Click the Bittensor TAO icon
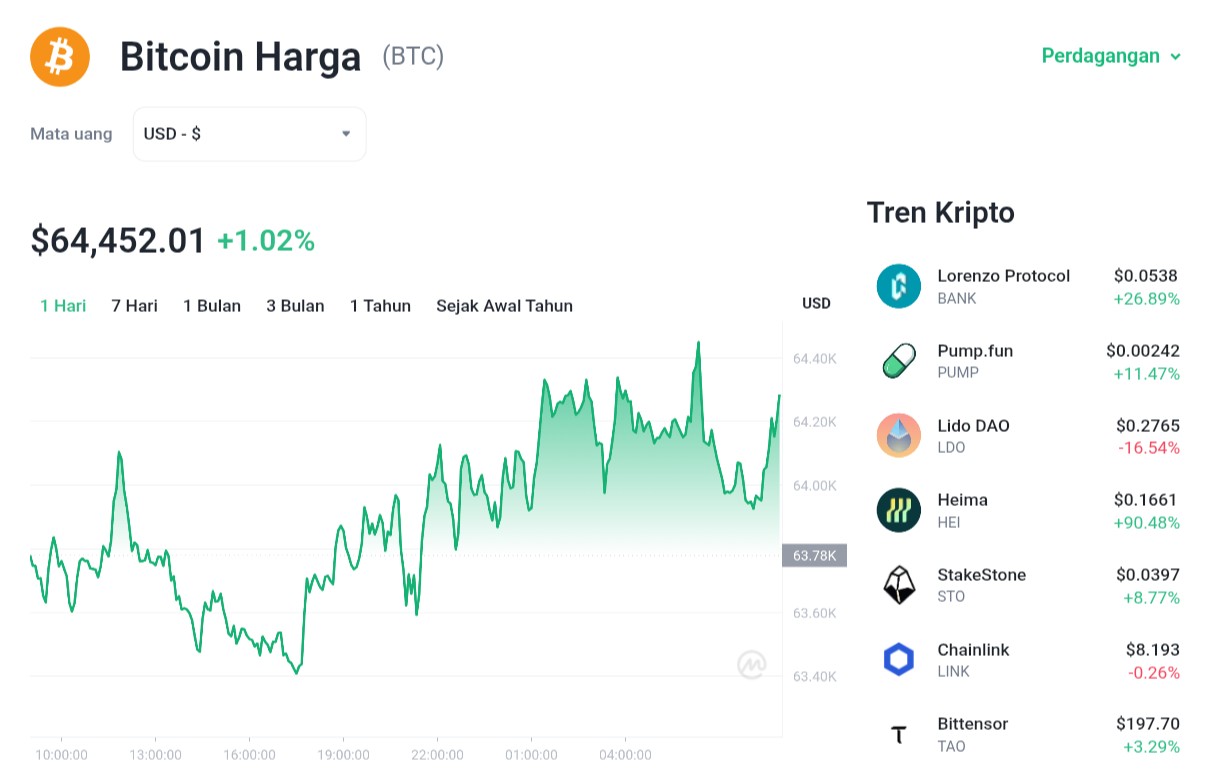 pos(898,735)
